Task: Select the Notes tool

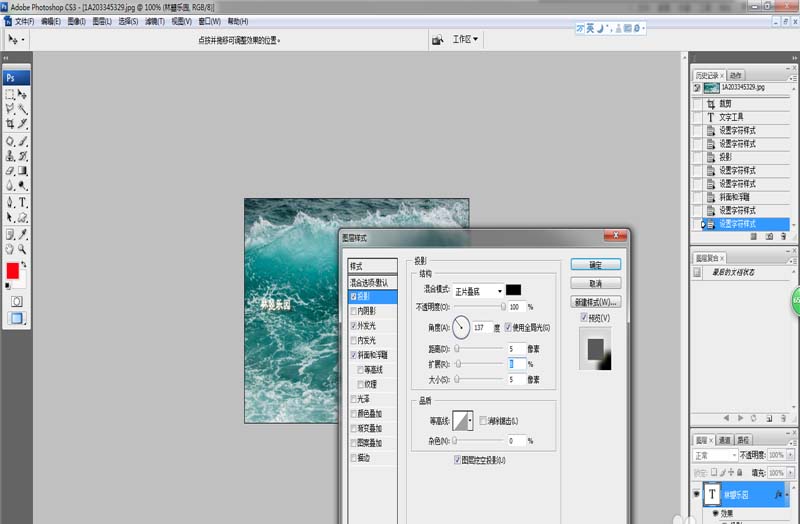Action: pos(10,235)
